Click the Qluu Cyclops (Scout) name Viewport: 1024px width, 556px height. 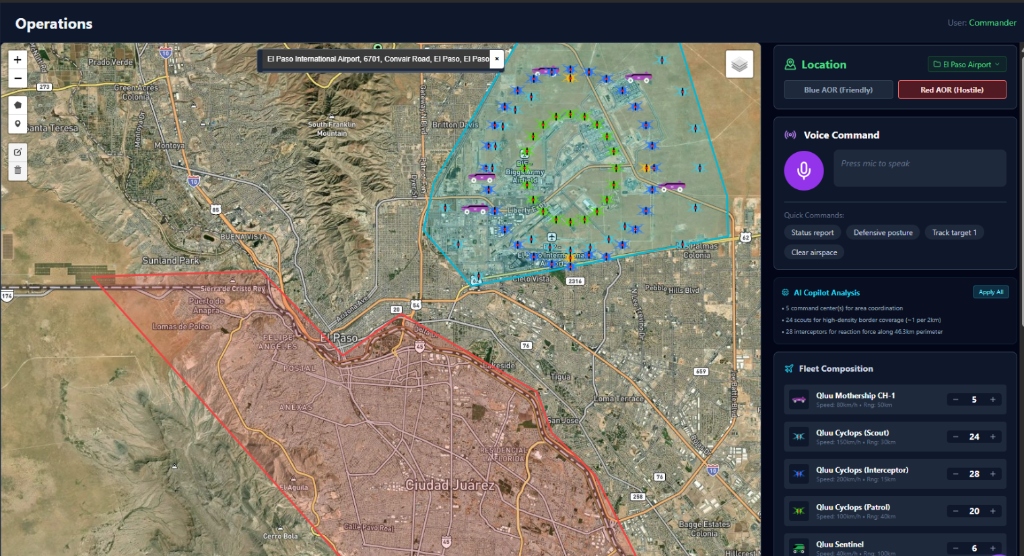point(852,433)
